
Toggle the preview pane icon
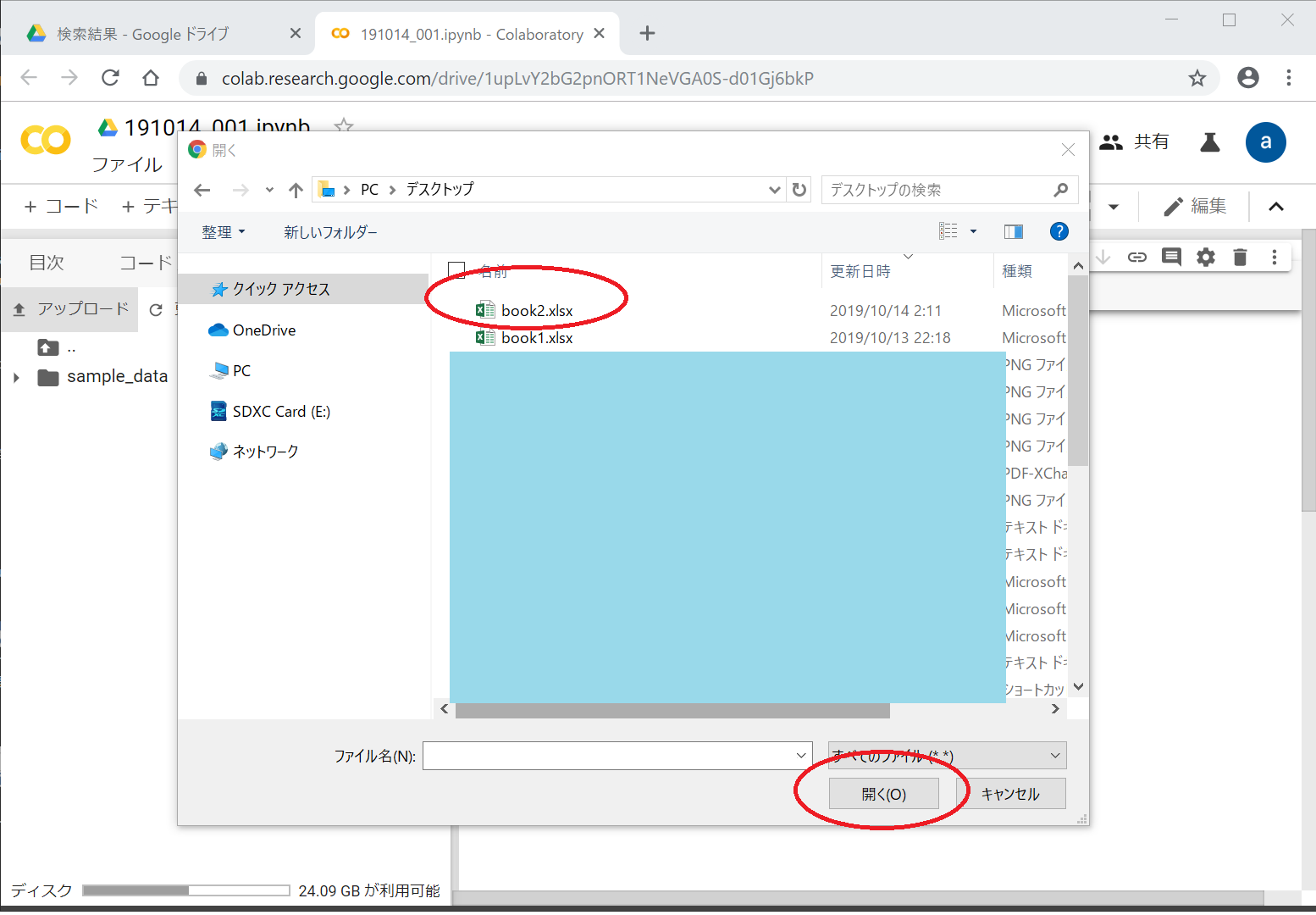point(1013,231)
